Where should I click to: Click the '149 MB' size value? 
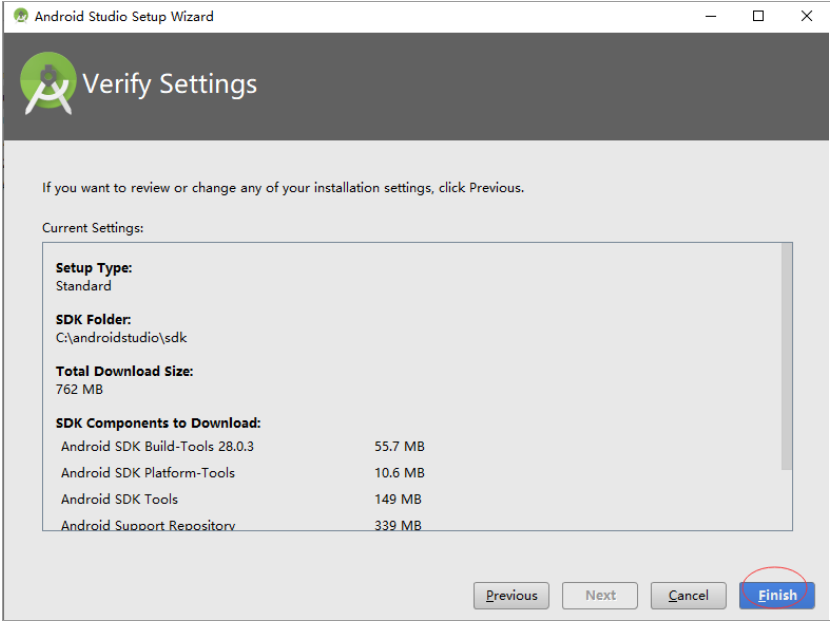(398, 499)
